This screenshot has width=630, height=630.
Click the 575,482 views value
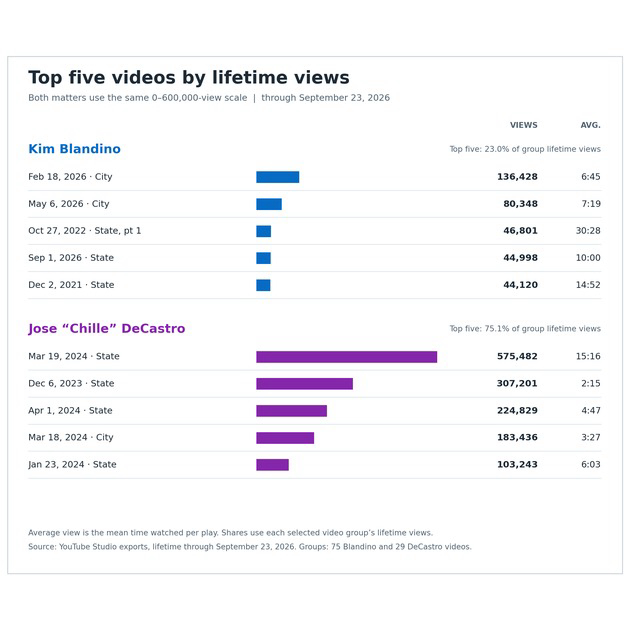pyautogui.click(x=517, y=356)
